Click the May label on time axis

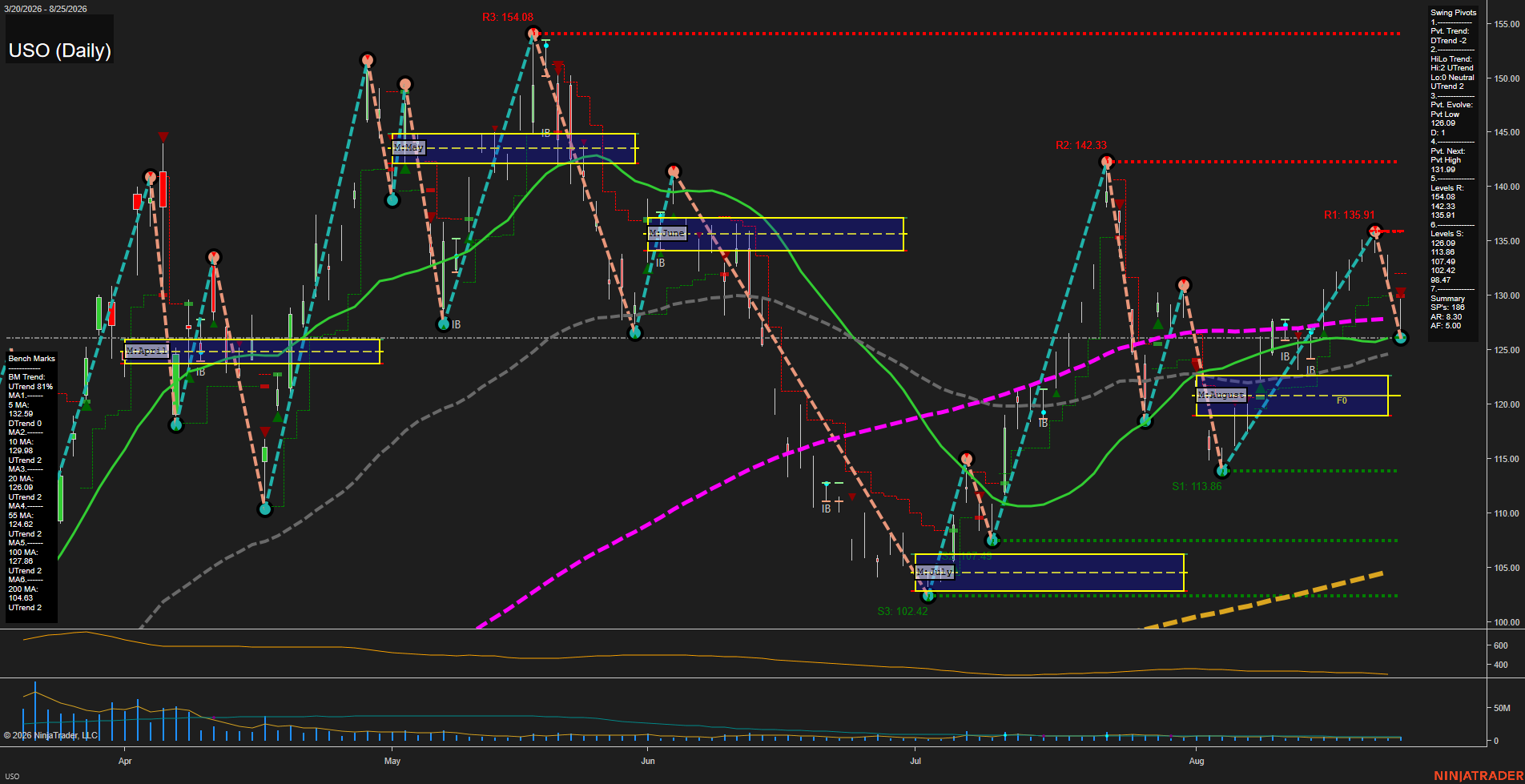392,761
